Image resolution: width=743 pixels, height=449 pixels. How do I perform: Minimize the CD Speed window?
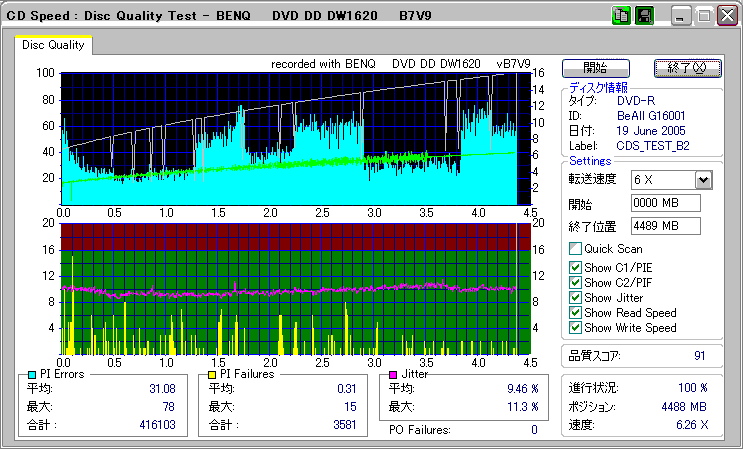[x=681, y=16]
